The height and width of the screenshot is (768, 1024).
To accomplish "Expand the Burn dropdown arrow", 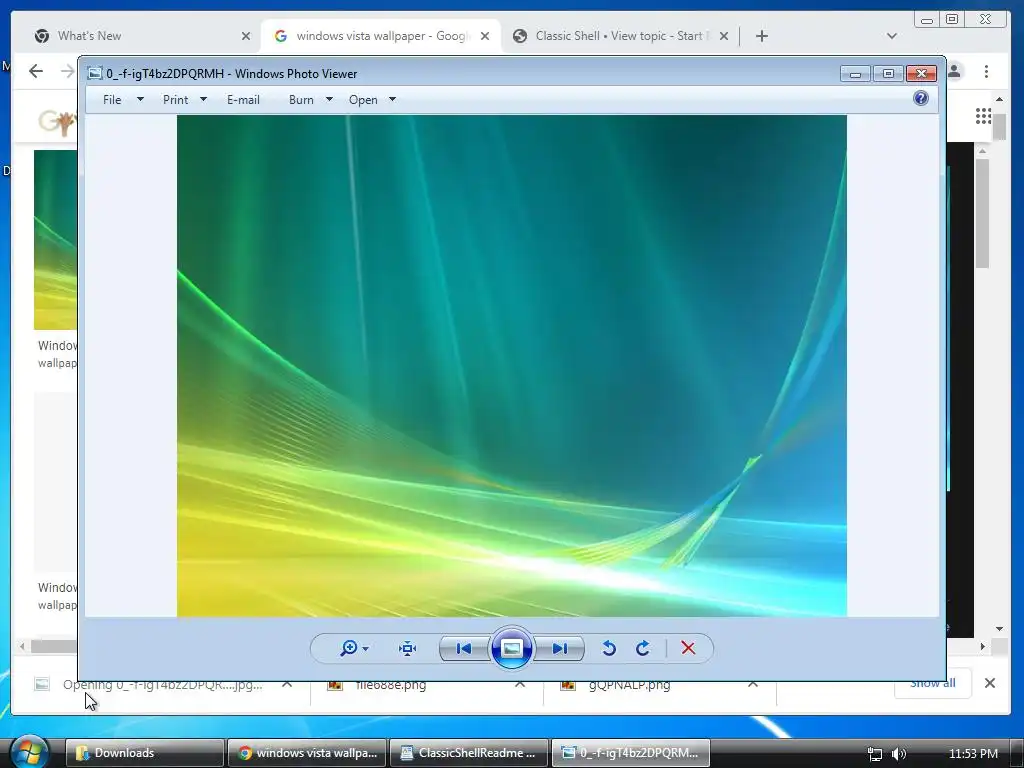I will pos(329,99).
